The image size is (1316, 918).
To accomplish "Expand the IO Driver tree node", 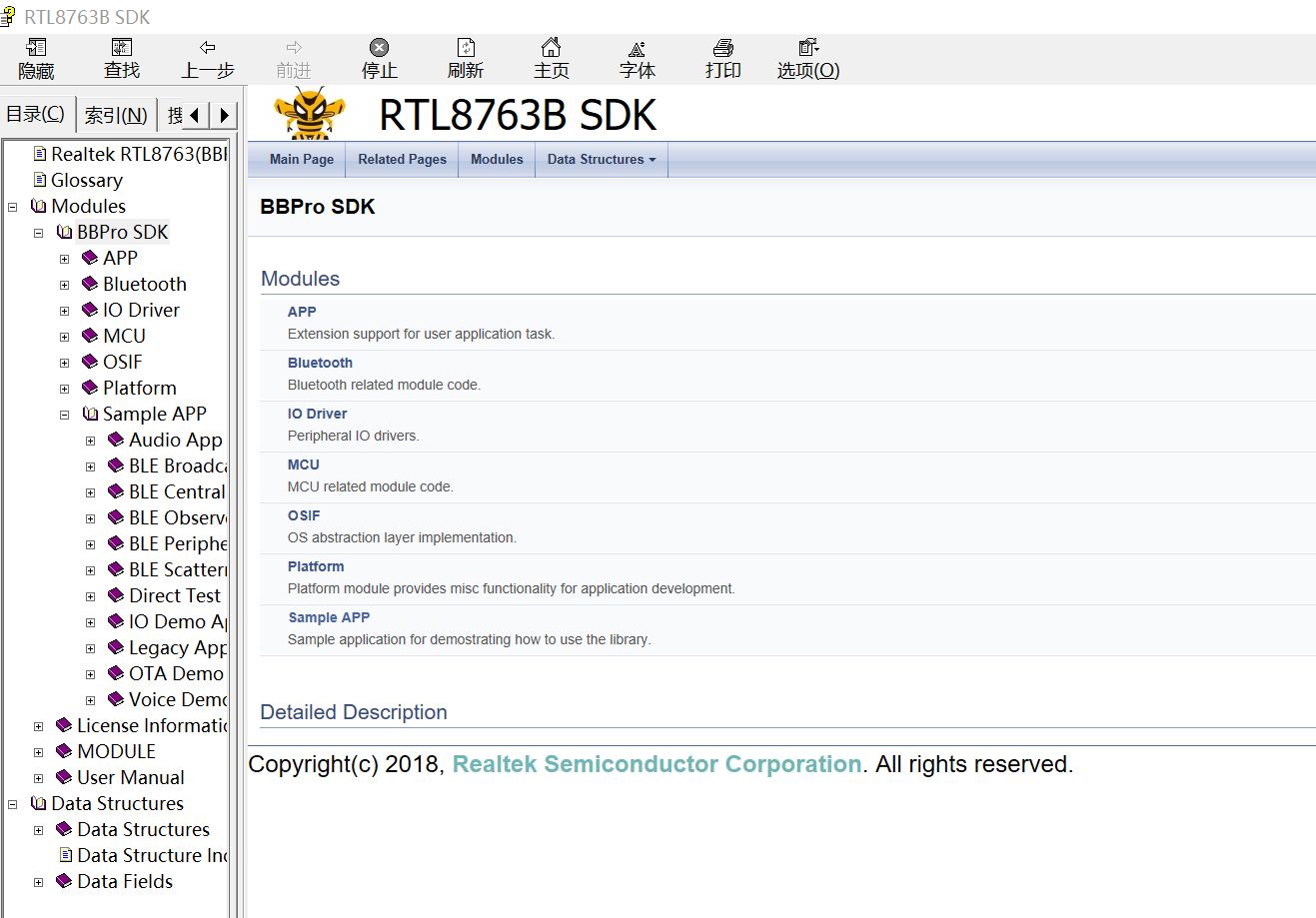I will pyautogui.click(x=65, y=311).
